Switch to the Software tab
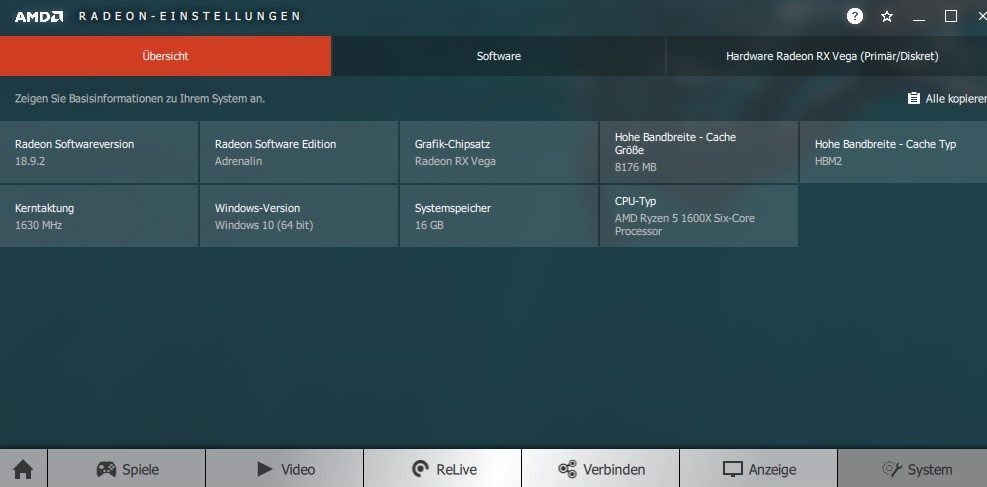 click(499, 56)
